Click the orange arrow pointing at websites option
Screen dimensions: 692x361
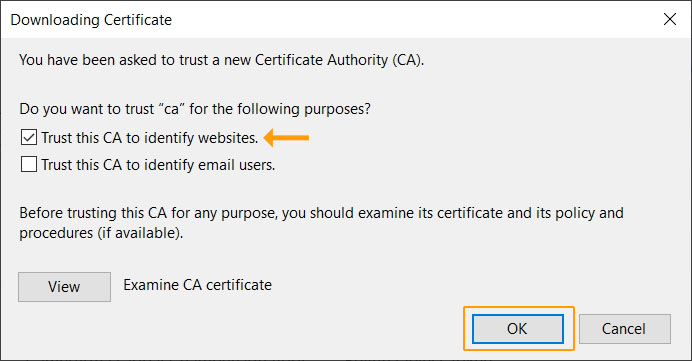pyautogui.click(x=287, y=138)
